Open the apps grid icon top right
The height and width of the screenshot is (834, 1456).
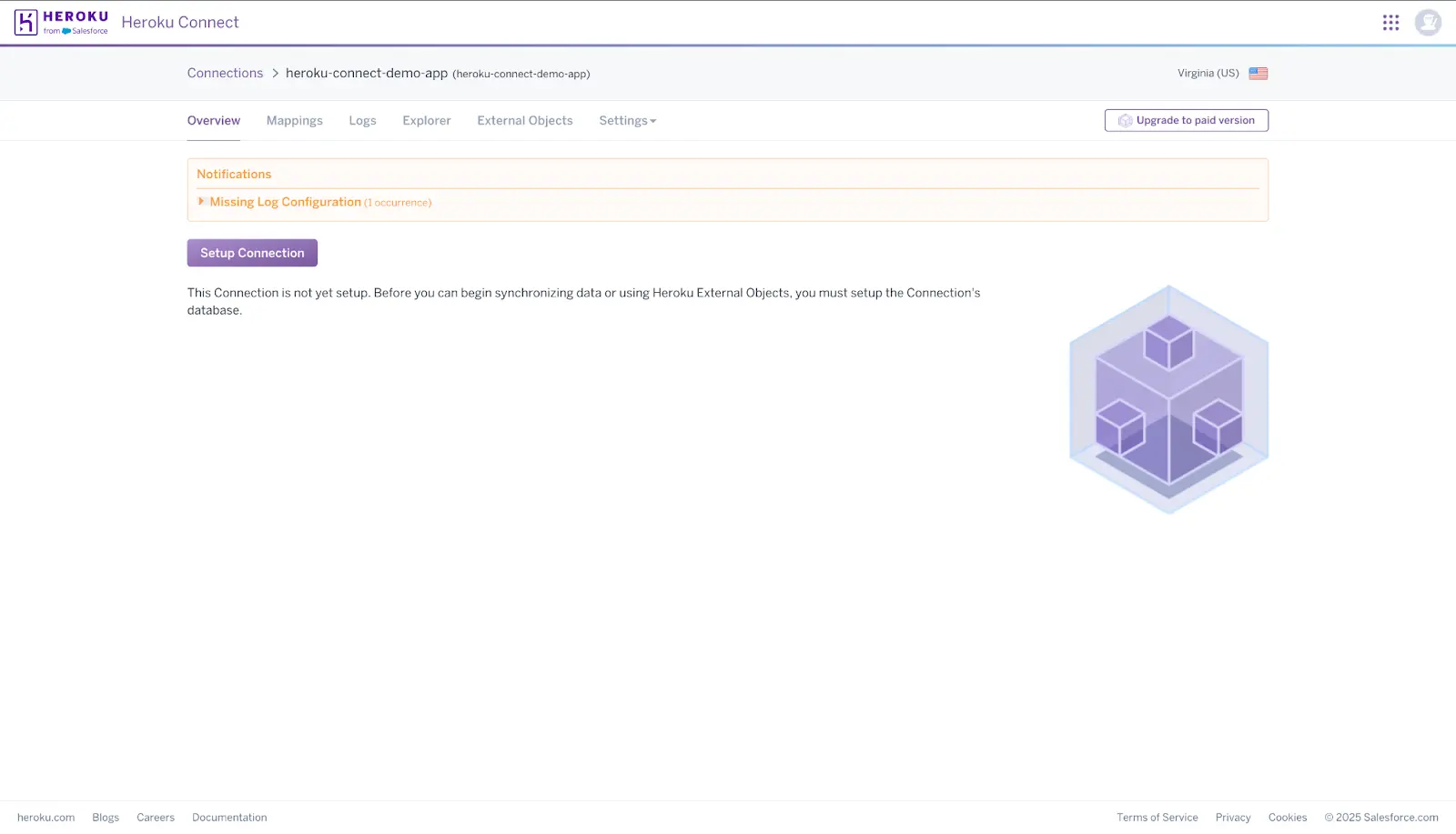pos(1390,22)
